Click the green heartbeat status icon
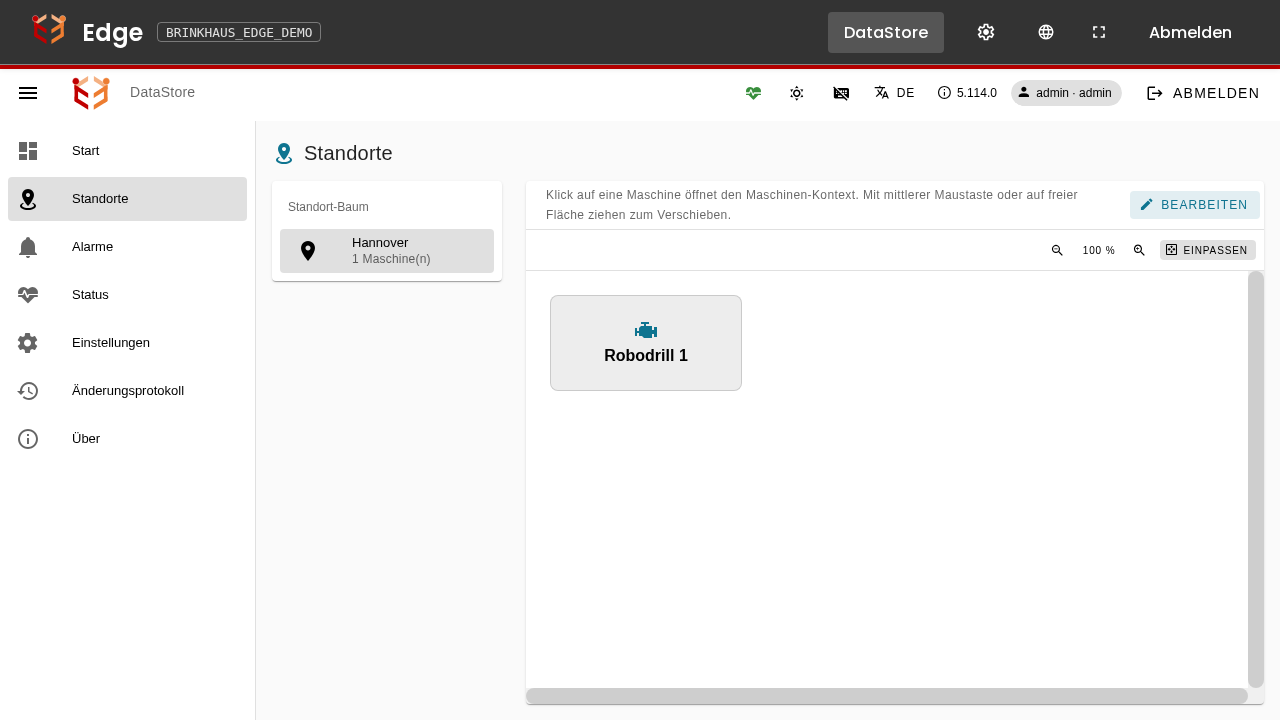The height and width of the screenshot is (720, 1280). click(x=753, y=93)
